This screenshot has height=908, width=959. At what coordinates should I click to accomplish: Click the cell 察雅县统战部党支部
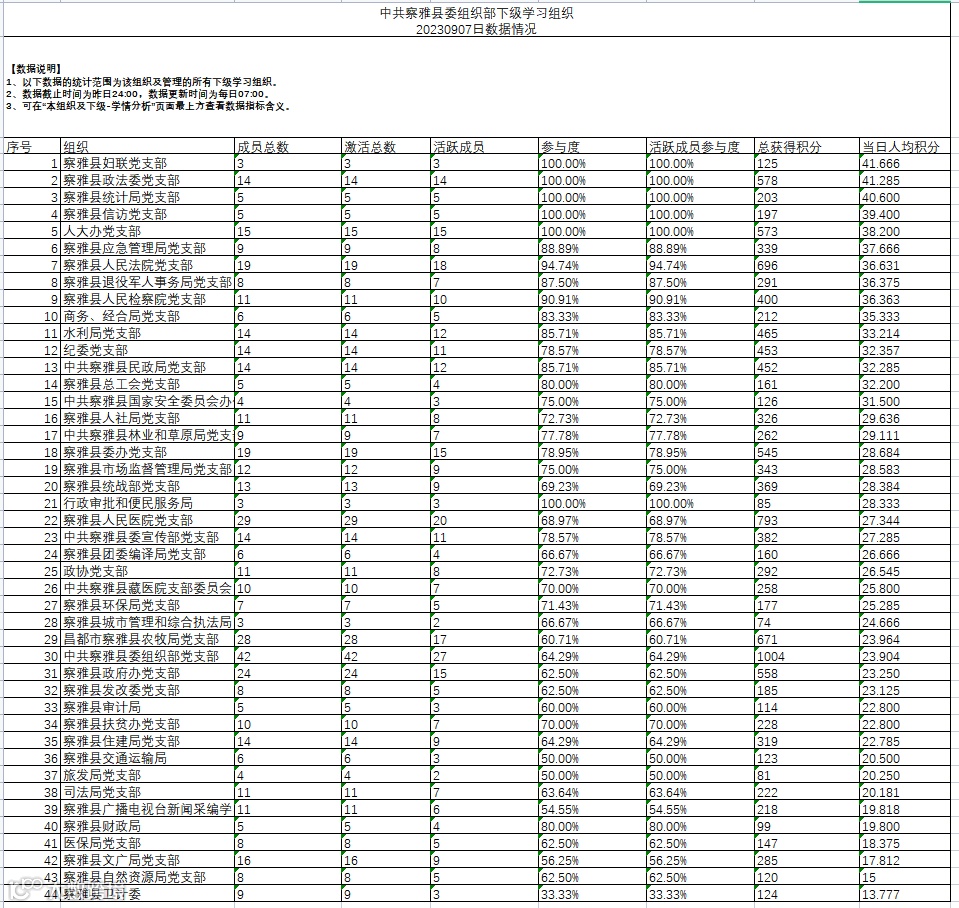click(147, 487)
